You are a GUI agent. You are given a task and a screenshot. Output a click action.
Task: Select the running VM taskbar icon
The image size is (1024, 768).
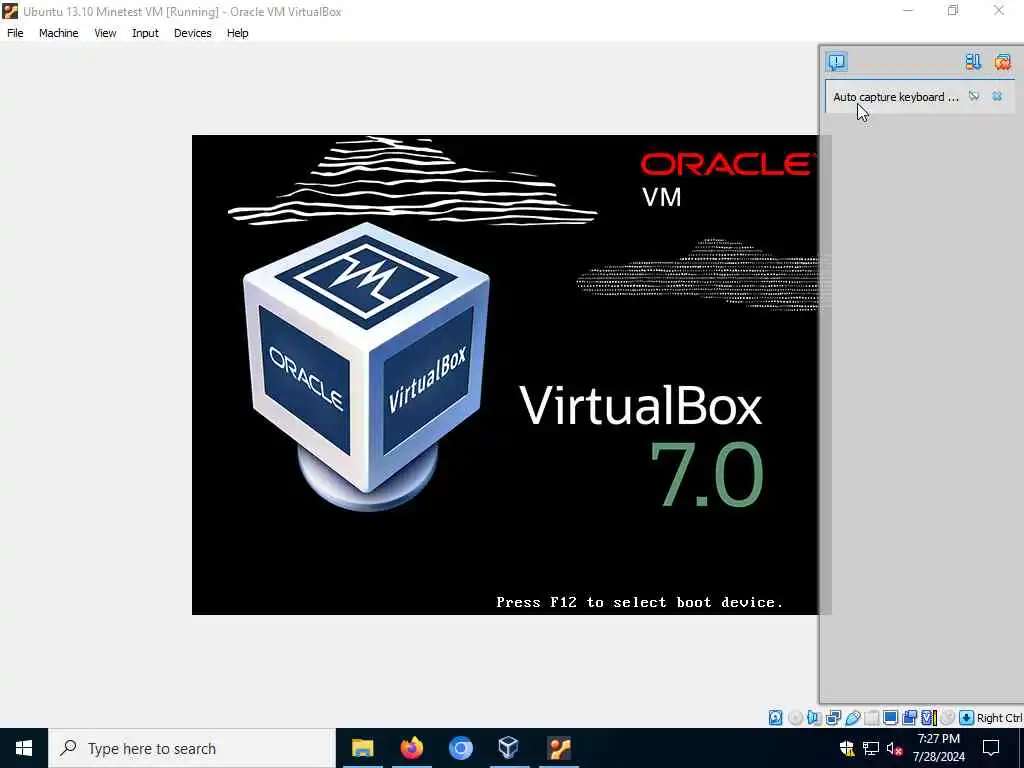[x=559, y=748]
